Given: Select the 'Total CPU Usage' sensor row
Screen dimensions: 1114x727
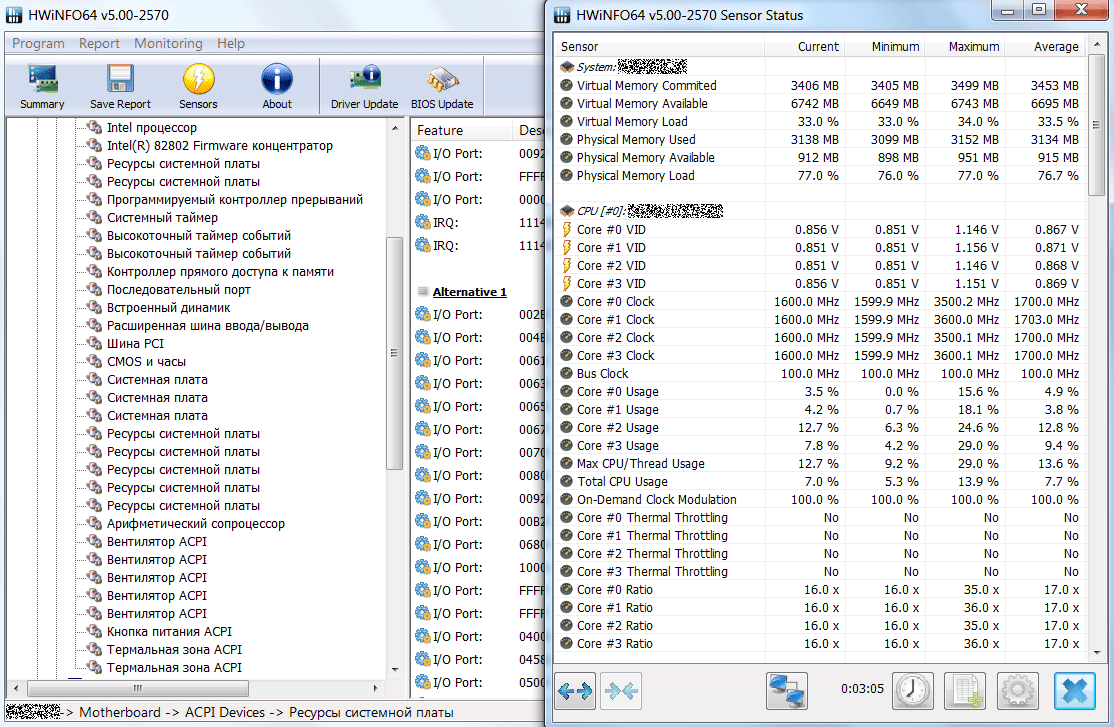Looking at the screenshot, I should pos(621,482).
